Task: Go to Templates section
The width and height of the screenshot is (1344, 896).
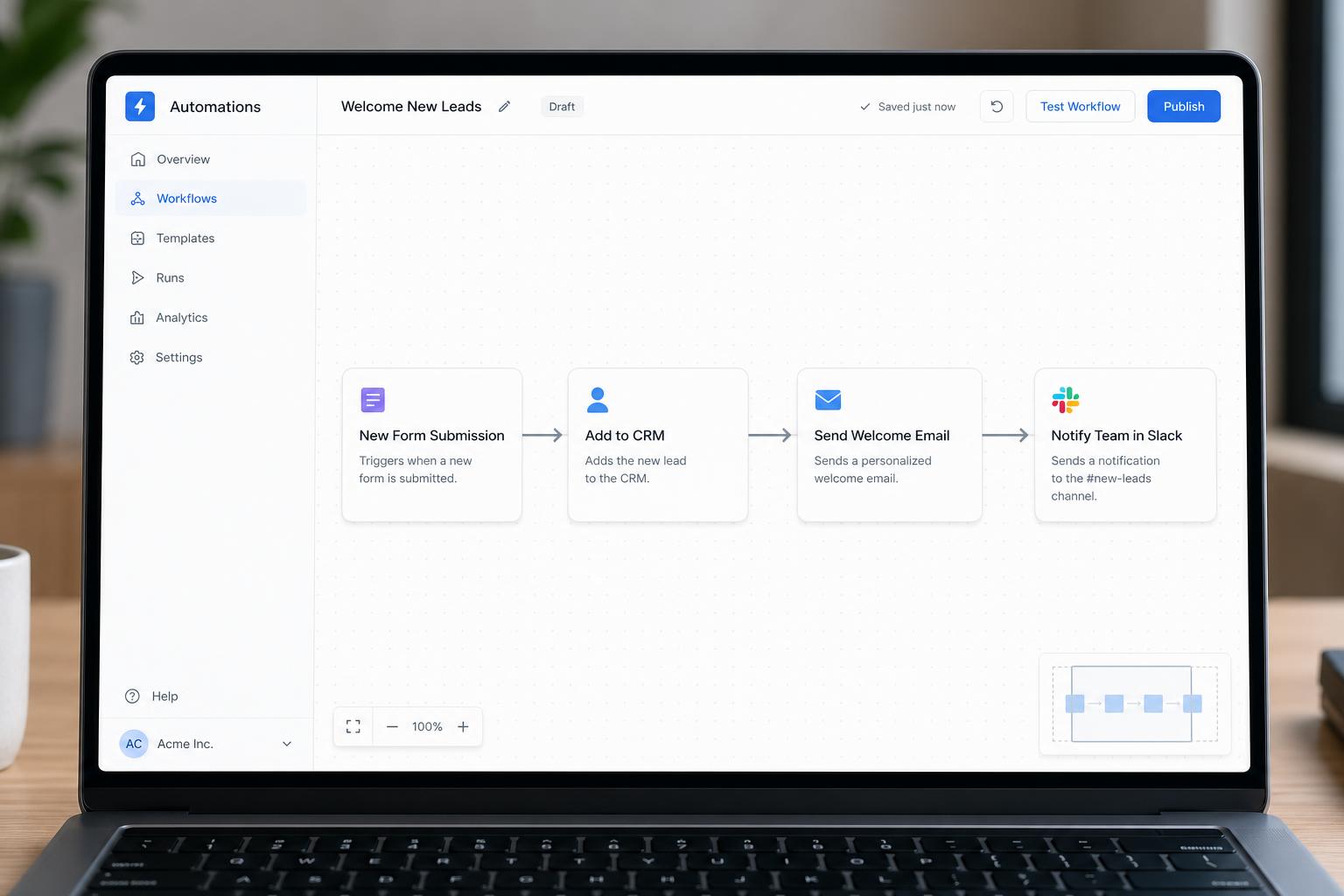Action: tap(211, 238)
